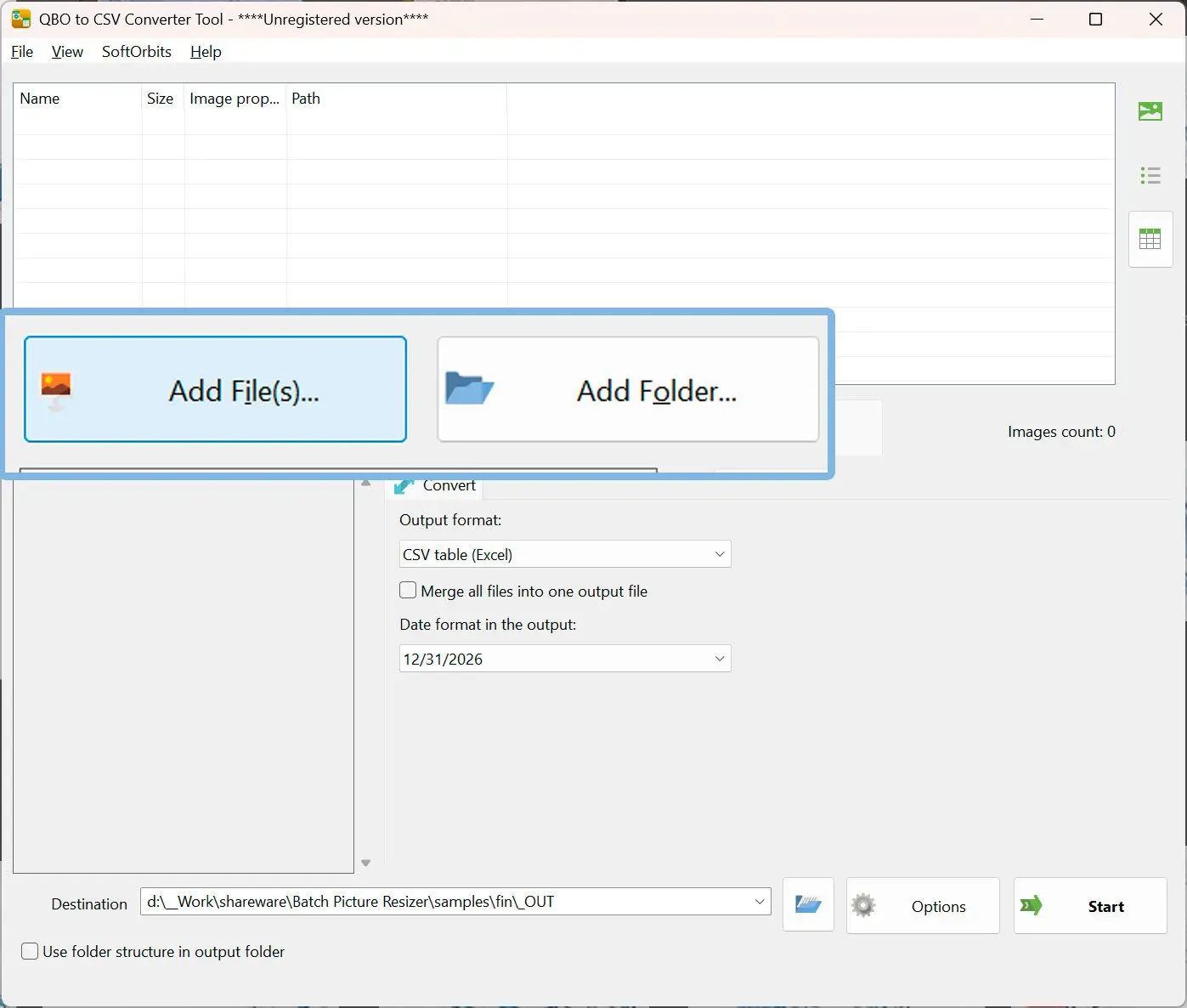This screenshot has width=1187, height=1008.
Task: Click the Destination label
Action: (x=89, y=903)
